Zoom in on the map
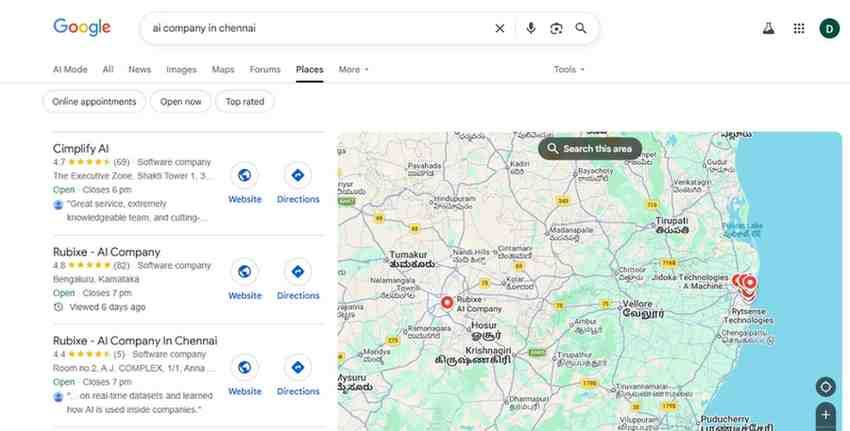This screenshot has height=431, width=850. 826,415
